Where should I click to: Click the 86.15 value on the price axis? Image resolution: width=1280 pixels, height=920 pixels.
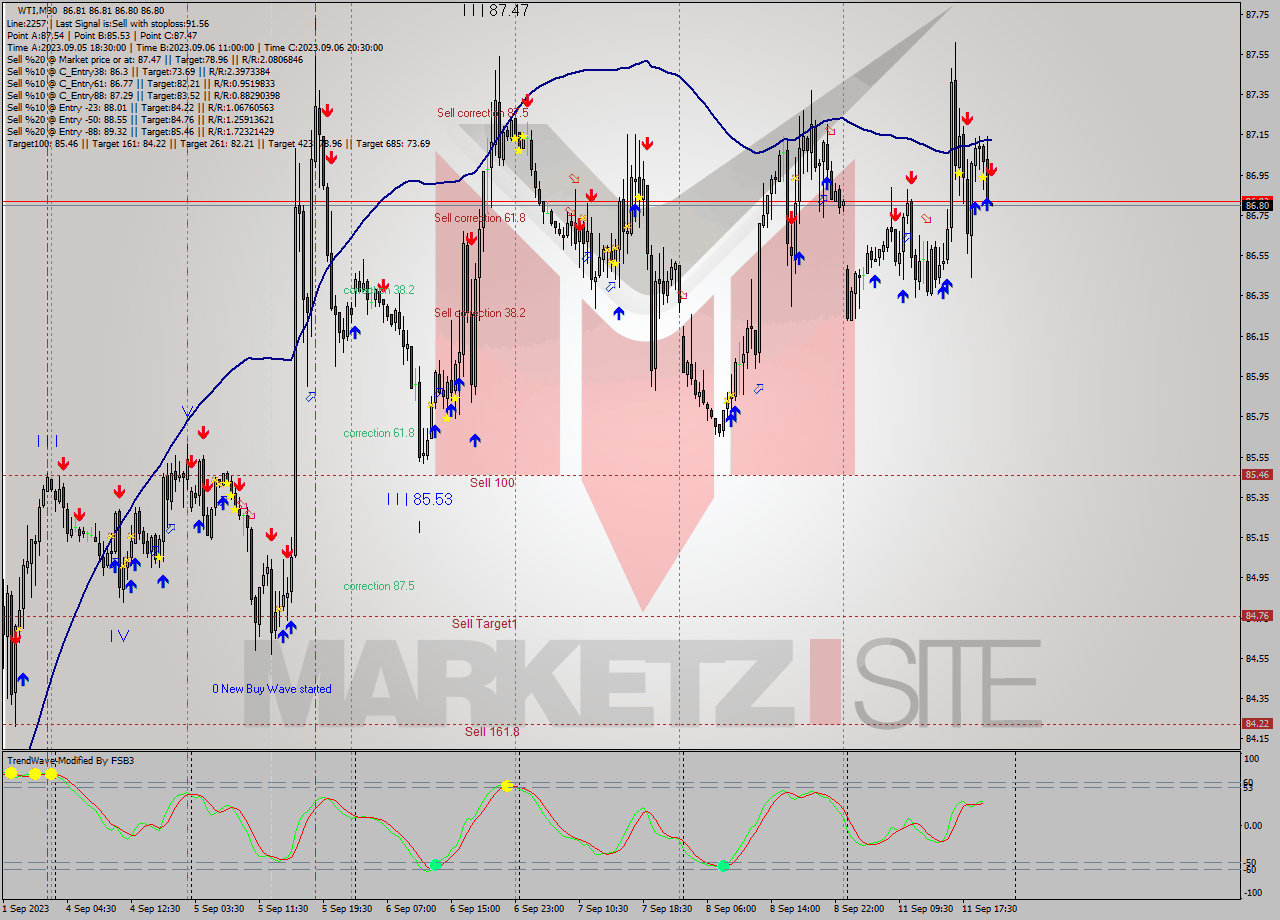(x=1257, y=336)
